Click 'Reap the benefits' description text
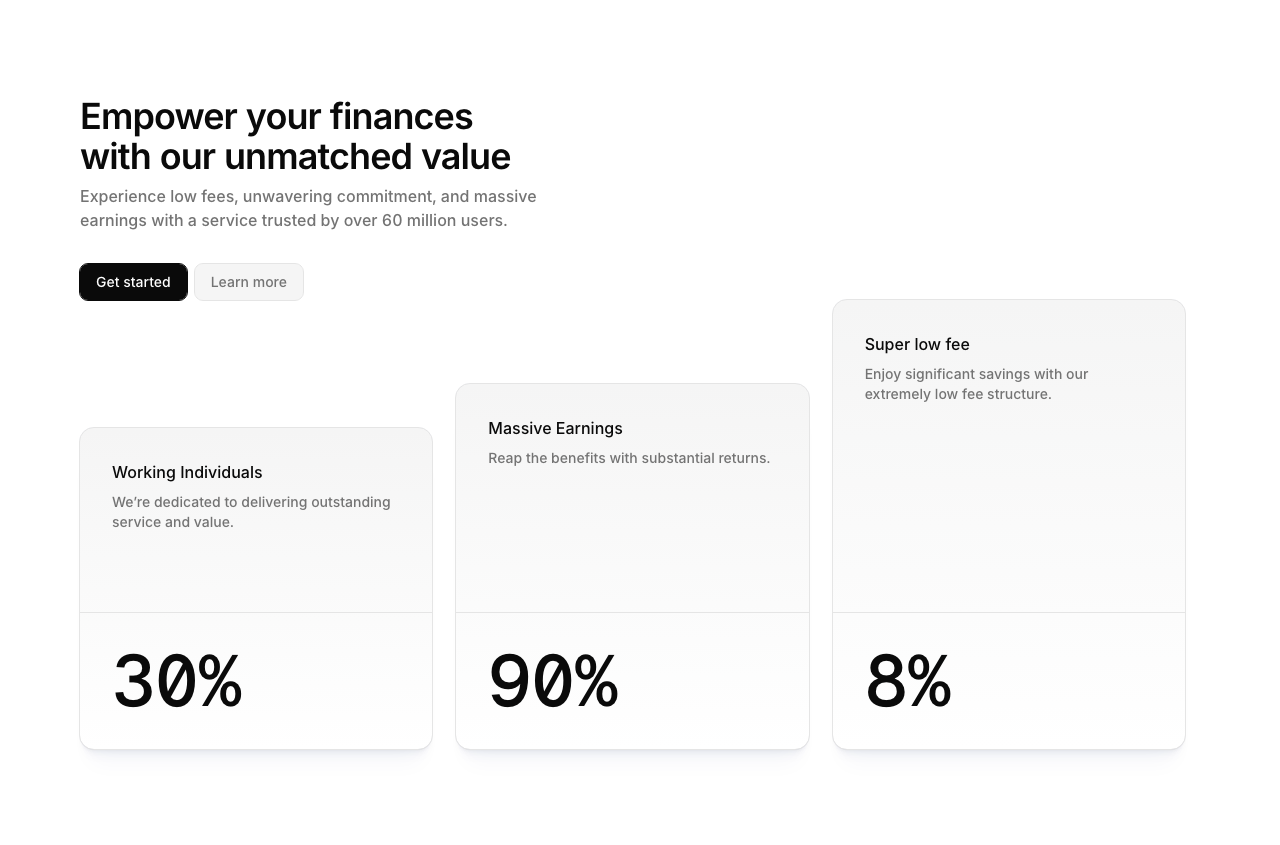Screen dimensions: 1280x845 (629, 458)
